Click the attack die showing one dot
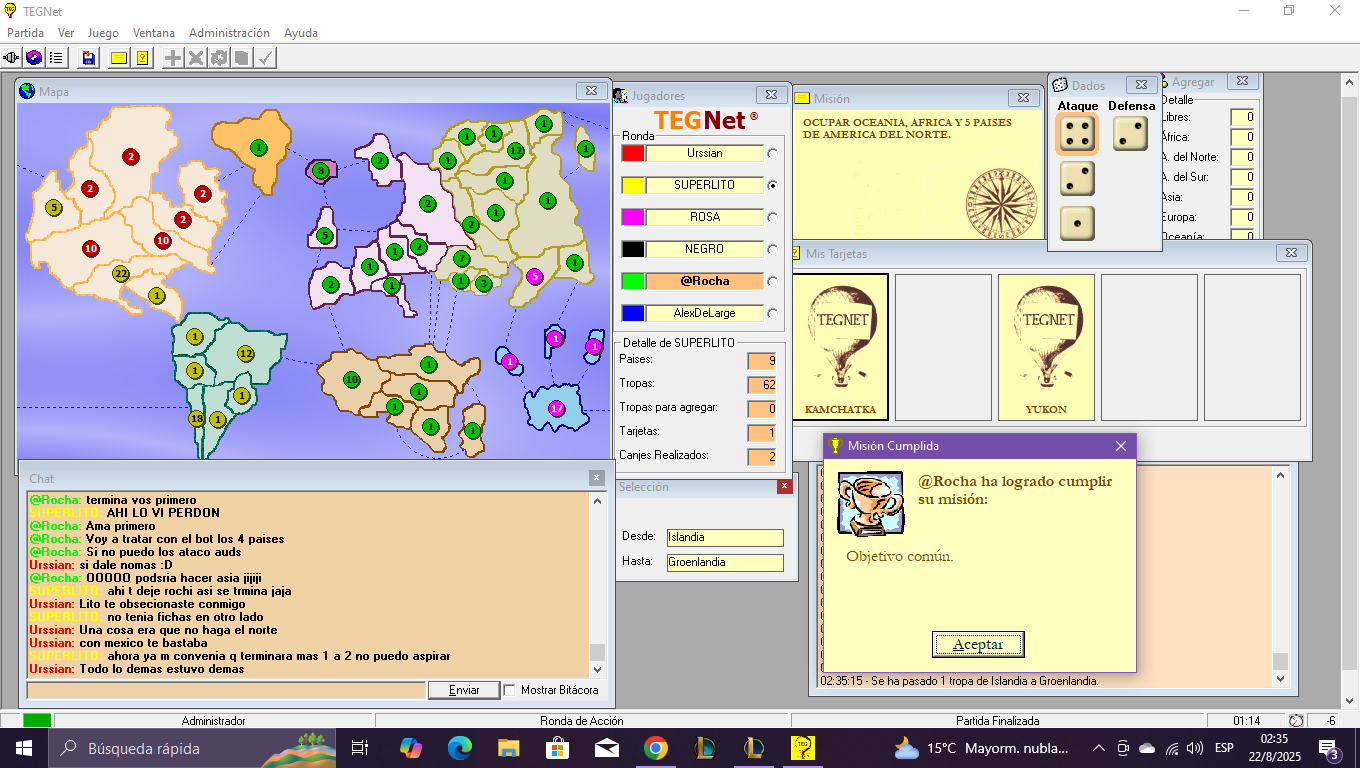1360x768 pixels. click(1077, 224)
